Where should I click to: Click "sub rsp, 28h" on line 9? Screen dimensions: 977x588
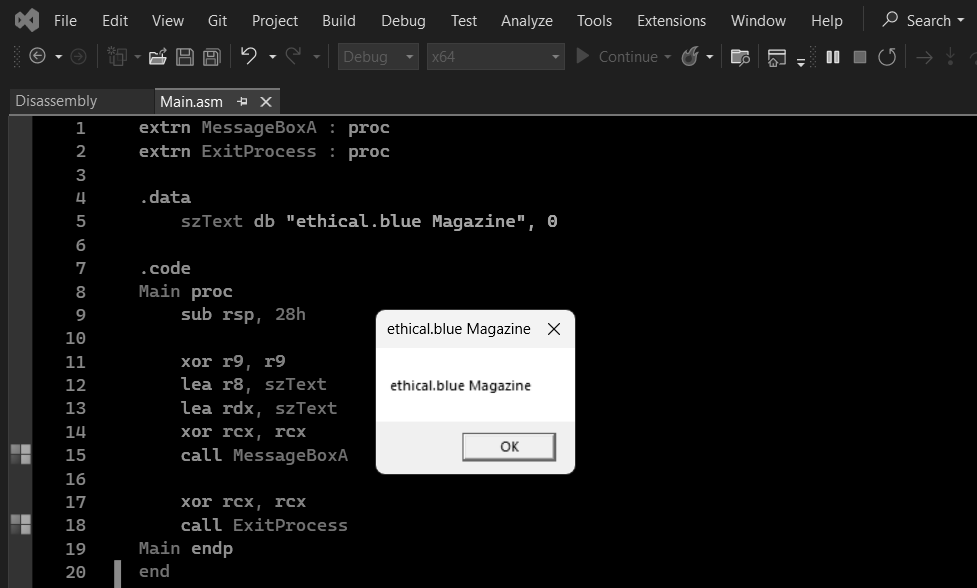(243, 315)
